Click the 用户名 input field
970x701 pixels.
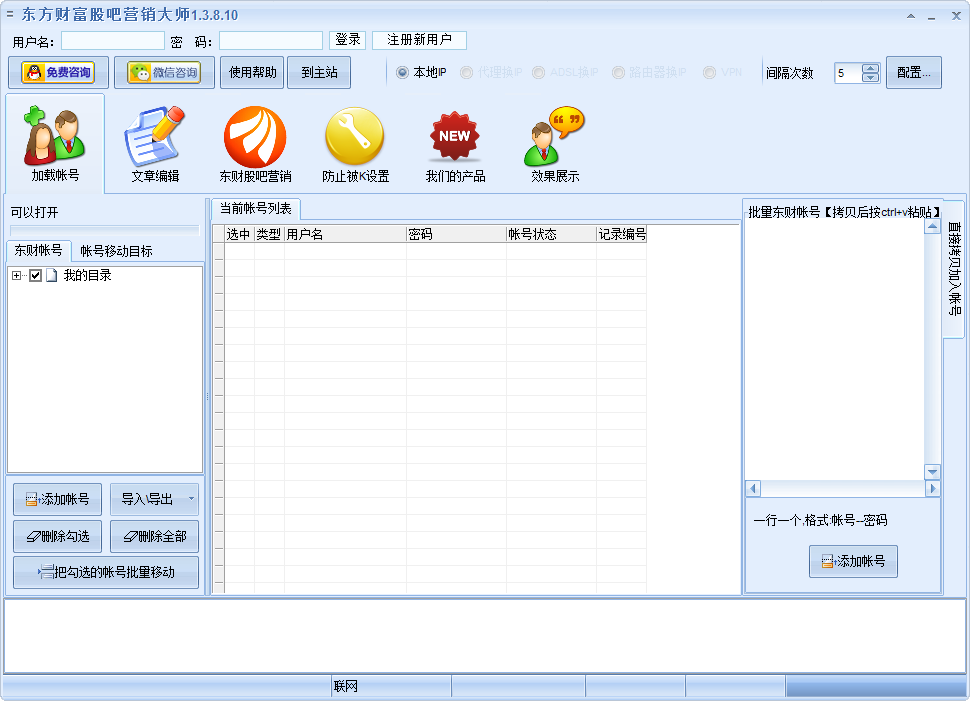(x=113, y=41)
